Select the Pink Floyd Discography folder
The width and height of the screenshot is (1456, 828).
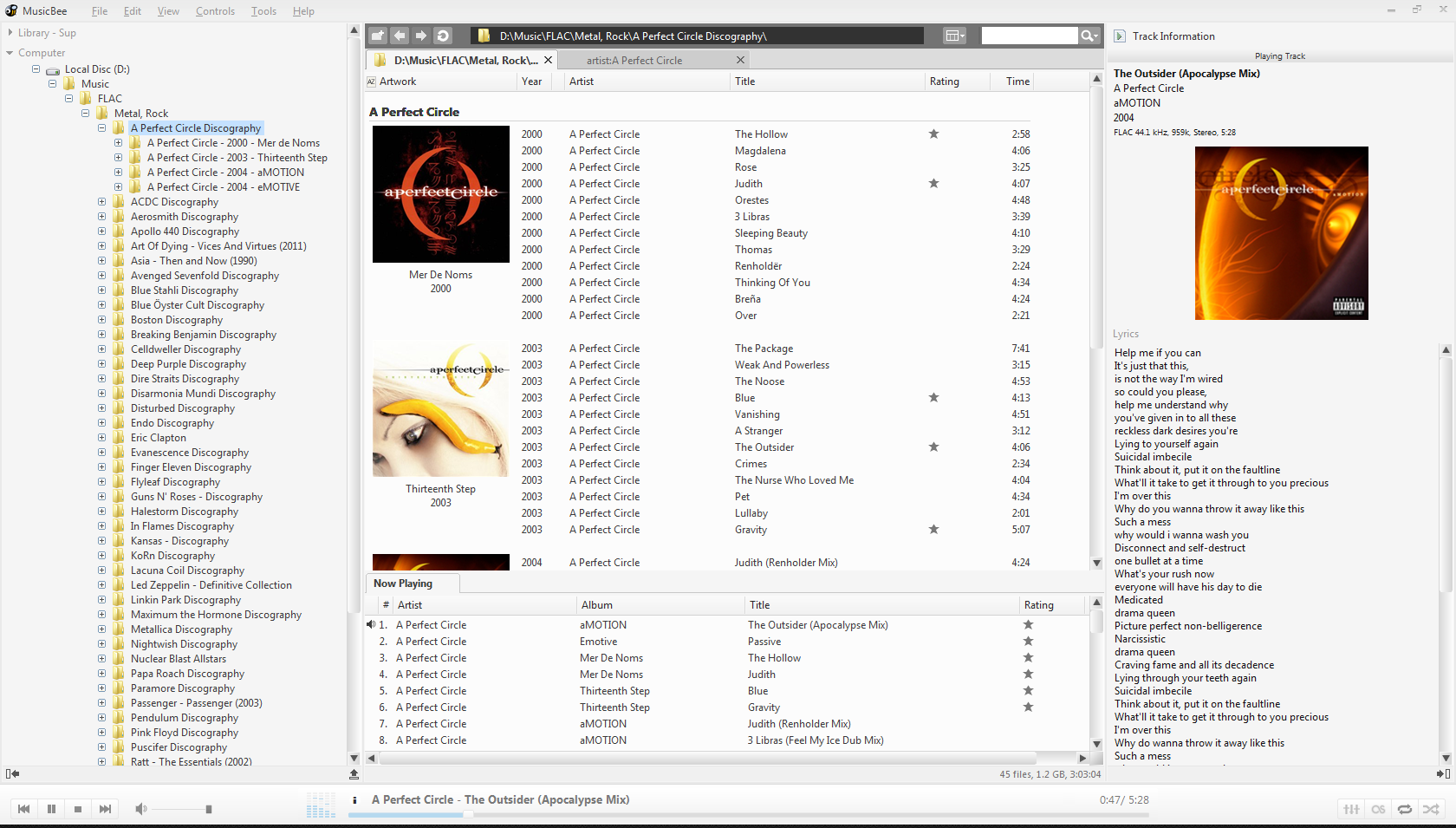(x=184, y=733)
